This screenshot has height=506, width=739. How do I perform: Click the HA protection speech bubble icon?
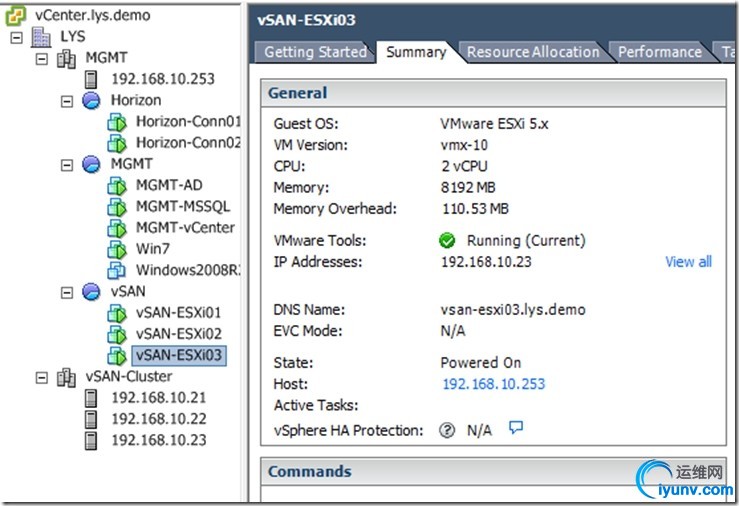pos(516,427)
